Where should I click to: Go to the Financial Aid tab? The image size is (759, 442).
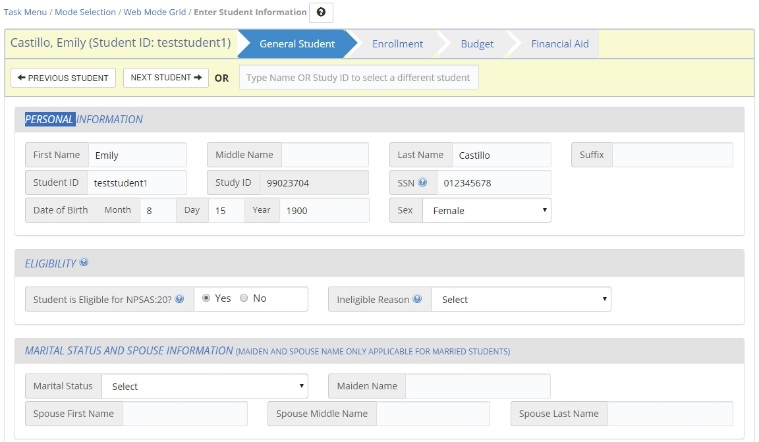pyautogui.click(x=559, y=44)
